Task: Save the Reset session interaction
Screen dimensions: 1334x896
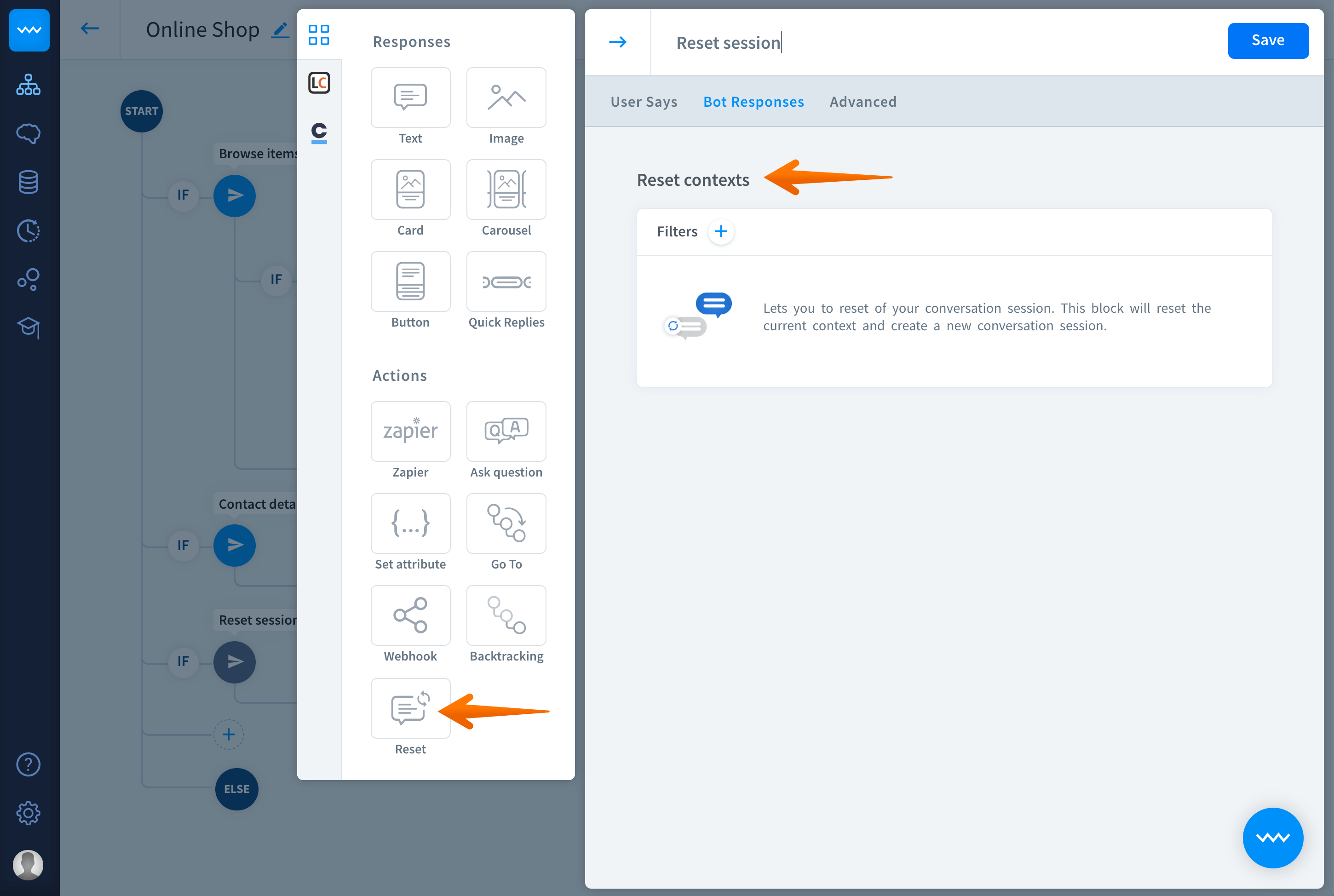Action: (x=1267, y=40)
